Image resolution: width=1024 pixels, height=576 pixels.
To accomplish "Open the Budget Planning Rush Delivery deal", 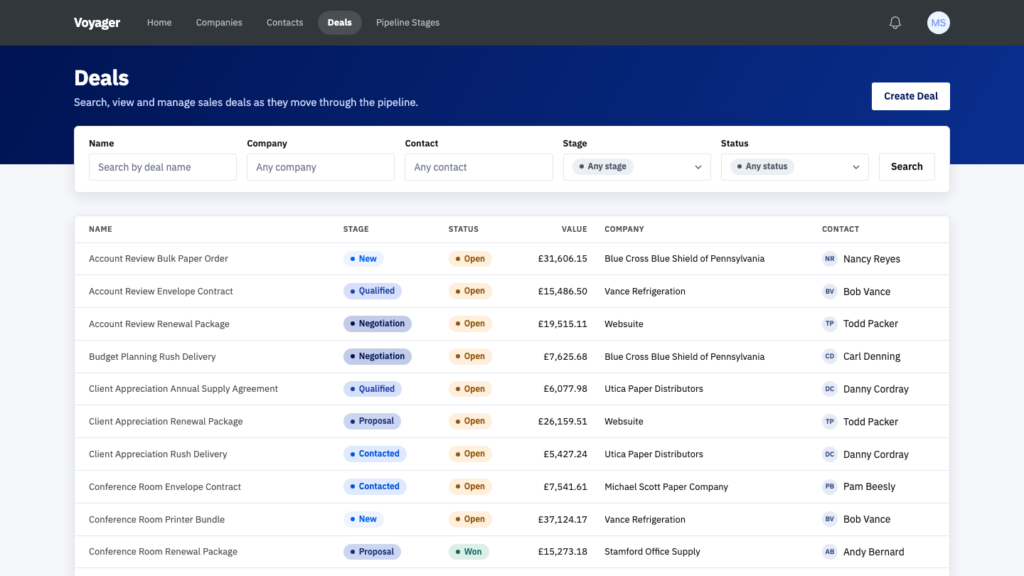I will [152, 357].
